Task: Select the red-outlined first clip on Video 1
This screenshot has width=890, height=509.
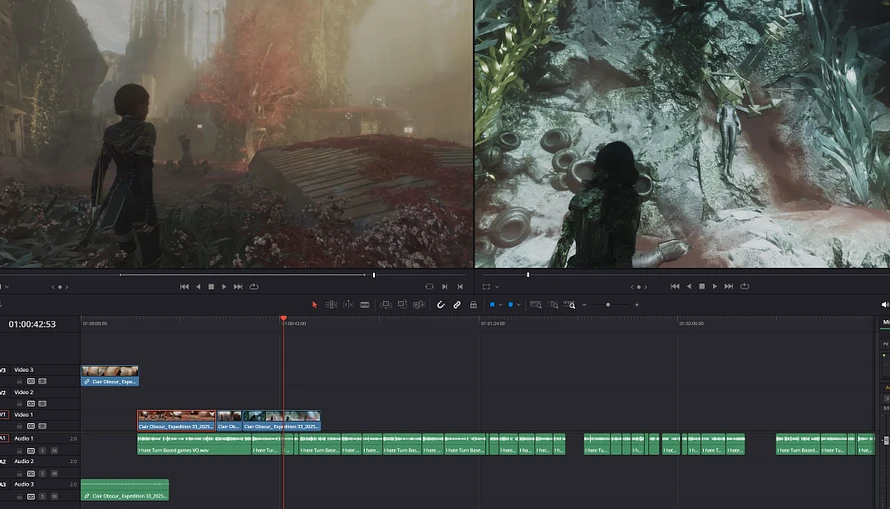Action: (x=177, y=421)
